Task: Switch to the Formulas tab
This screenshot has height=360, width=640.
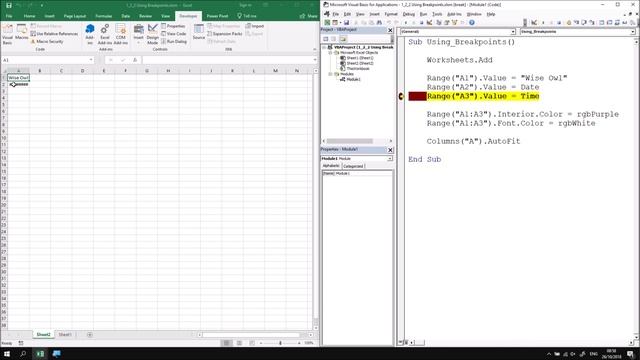Action: point(104,16)
